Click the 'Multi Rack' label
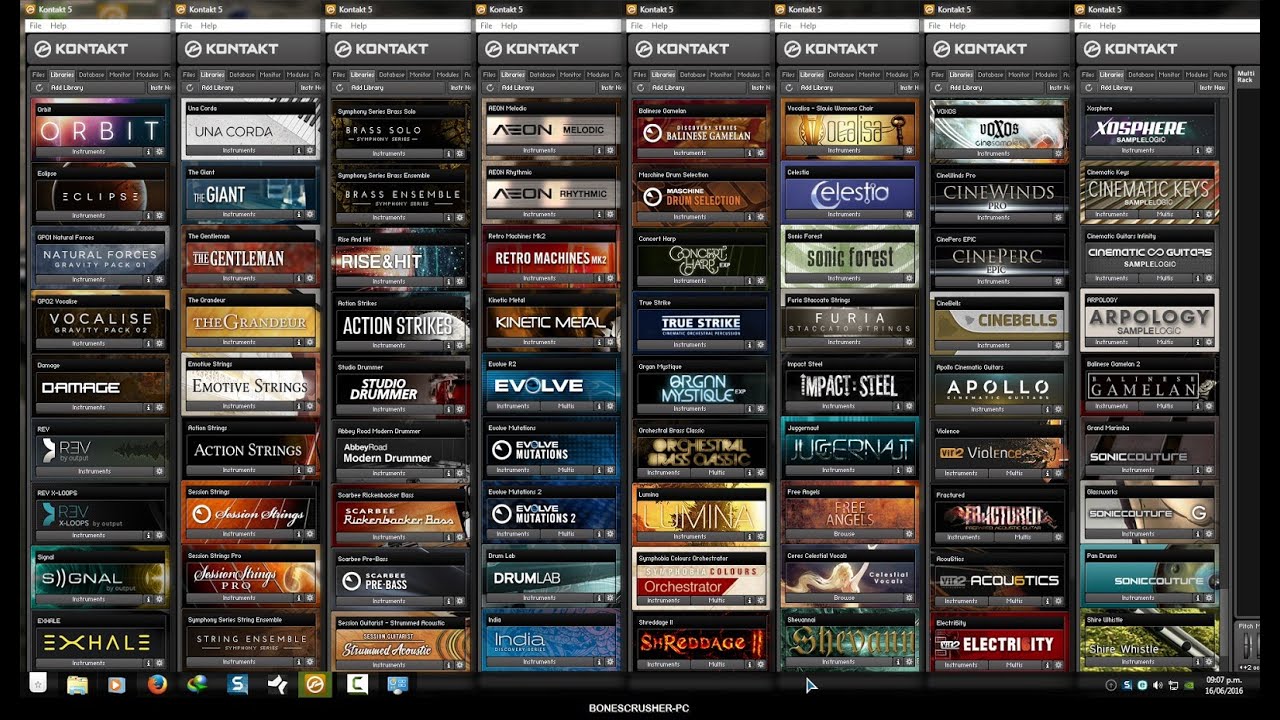The height and width of the screenshot is (720, 1280). pyautogui.click(x=1246, y=76)
